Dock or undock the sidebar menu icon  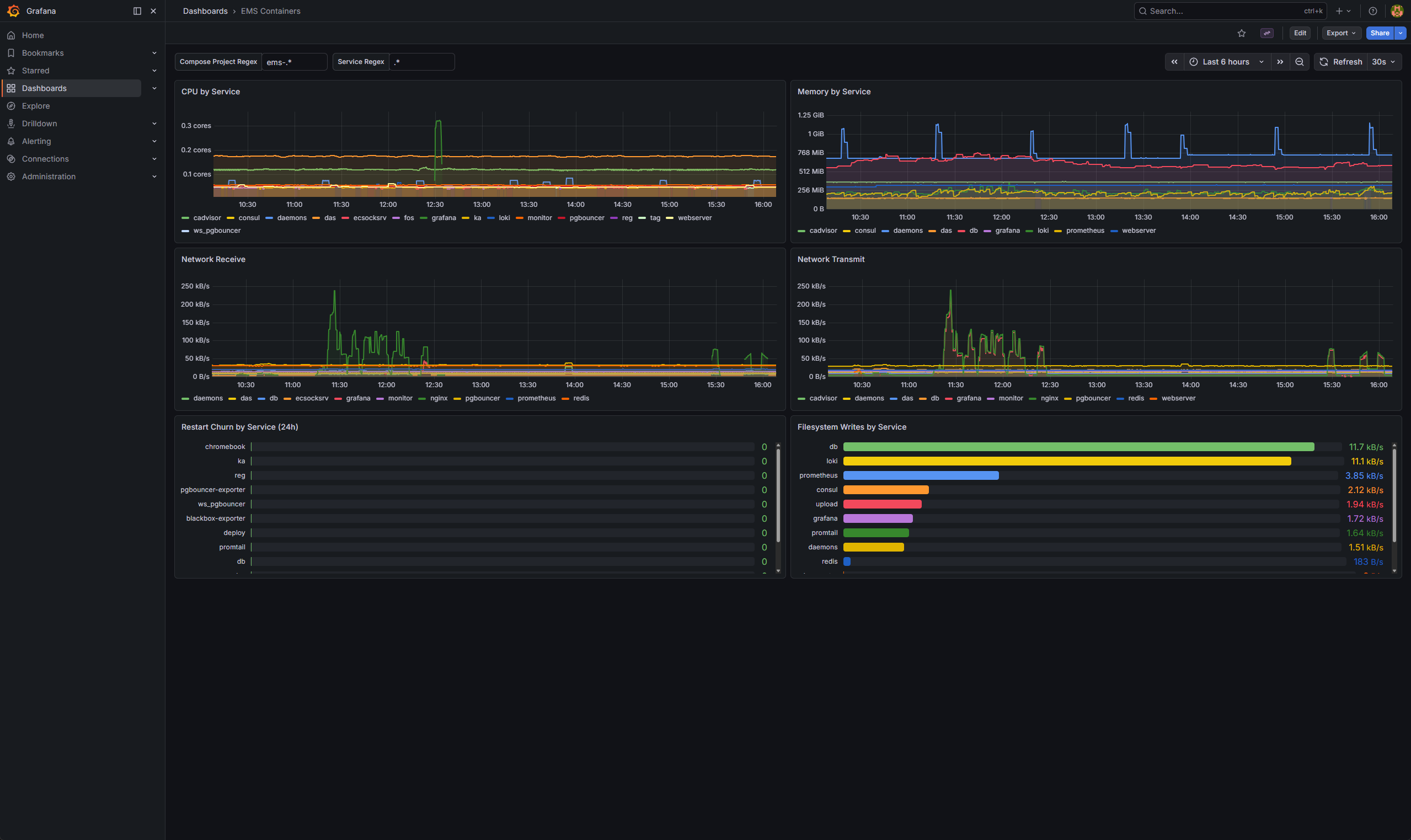tap(137, 10)
